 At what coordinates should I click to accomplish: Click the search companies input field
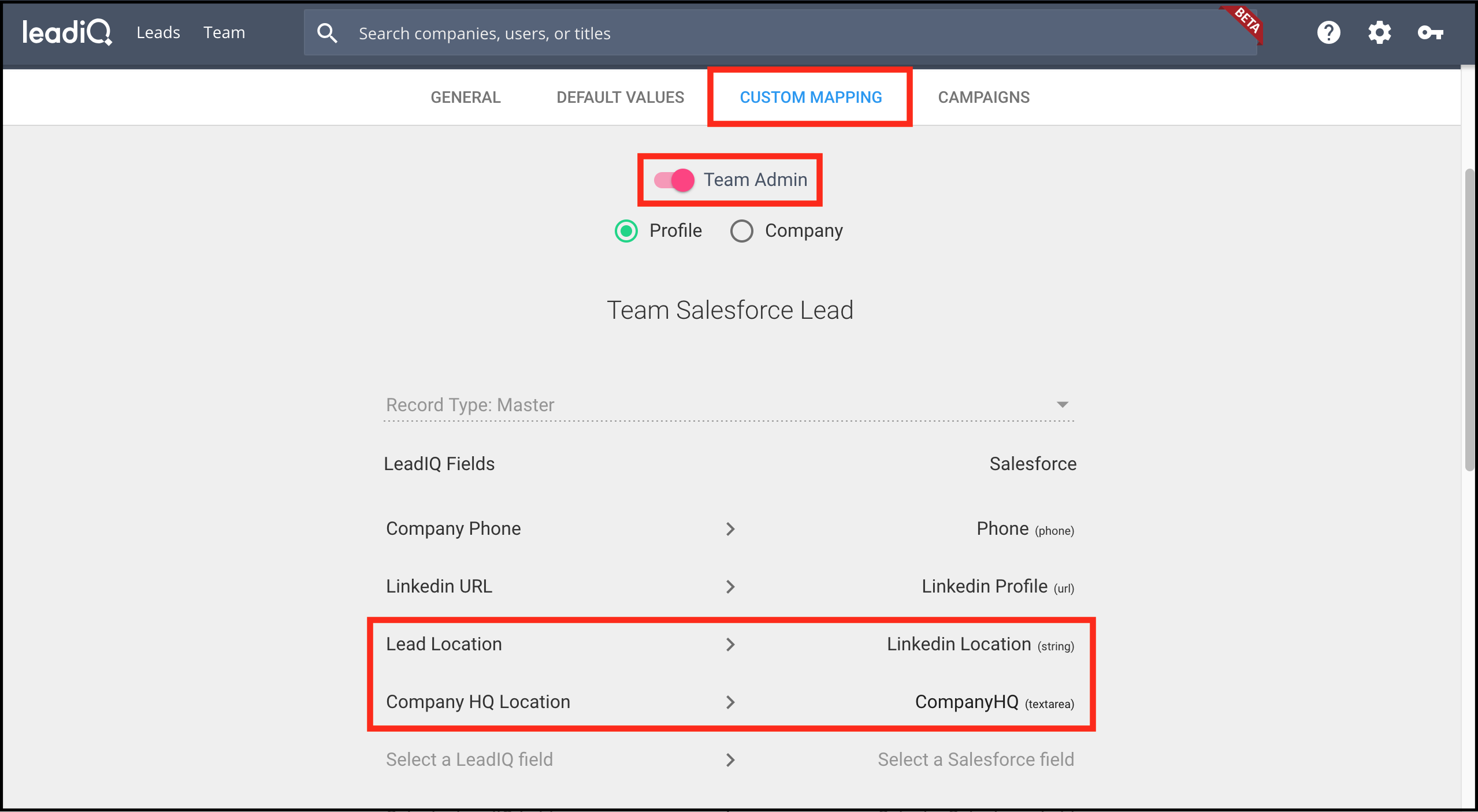point(780,33)
